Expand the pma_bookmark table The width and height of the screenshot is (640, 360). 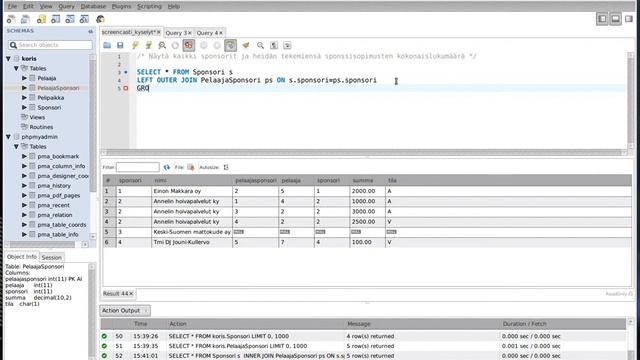24,156
